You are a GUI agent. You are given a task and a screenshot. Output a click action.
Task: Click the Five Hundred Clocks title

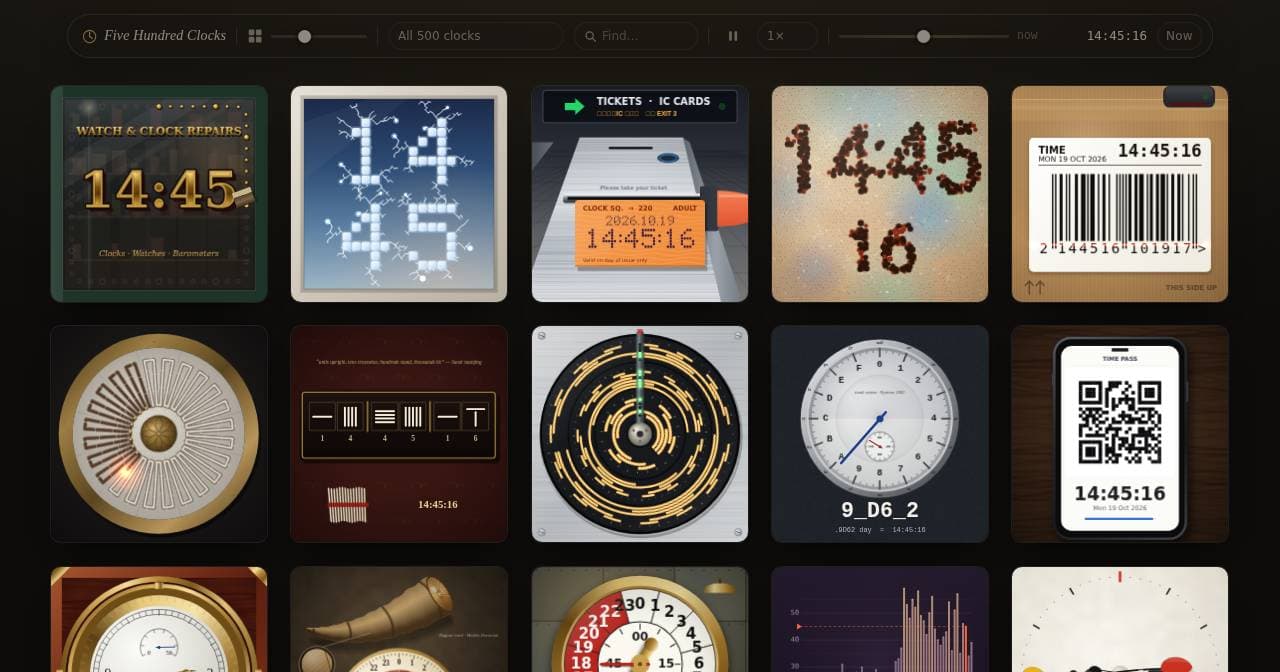point(165,36)
